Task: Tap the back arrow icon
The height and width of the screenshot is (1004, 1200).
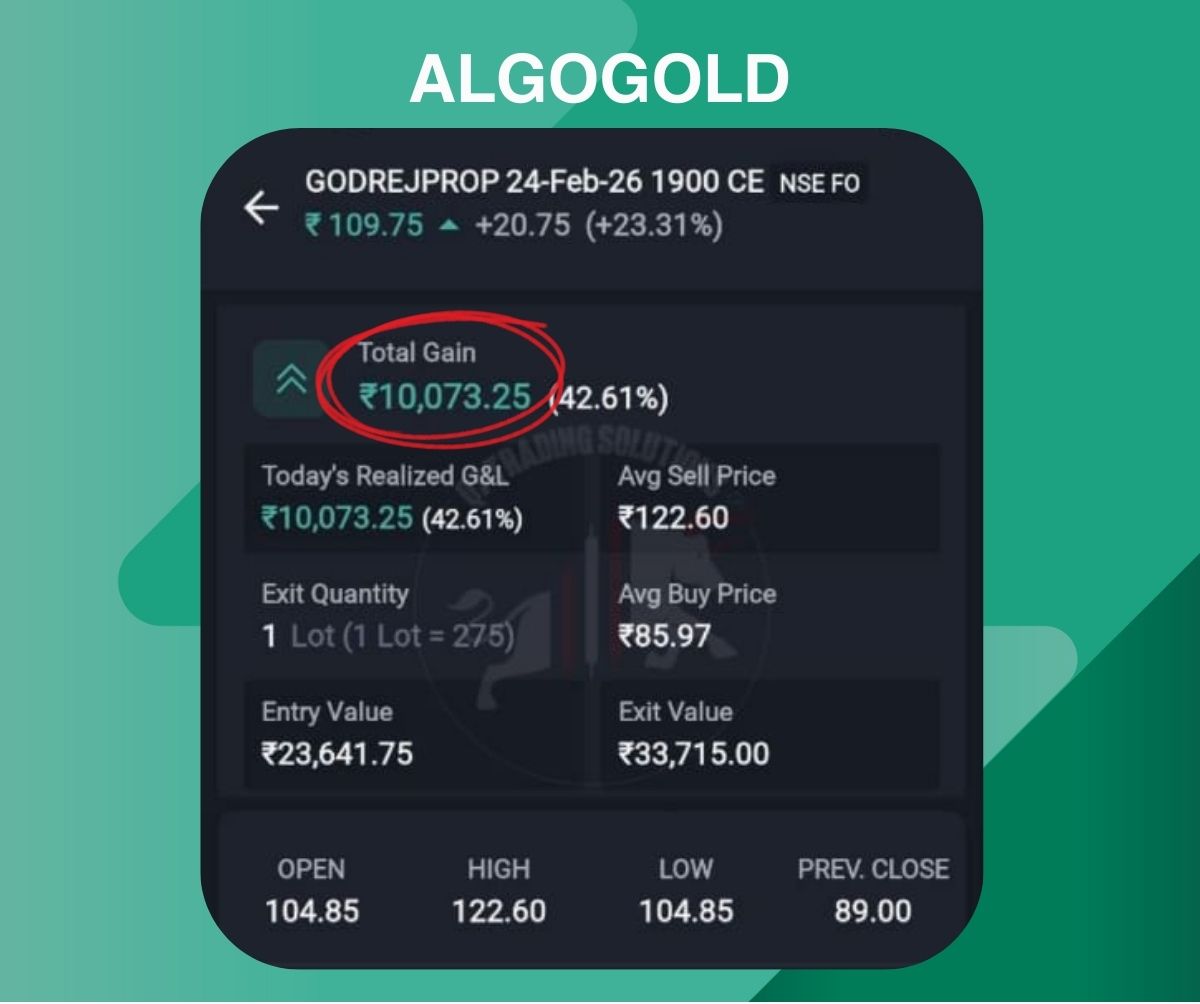Action: coord(261,208)
